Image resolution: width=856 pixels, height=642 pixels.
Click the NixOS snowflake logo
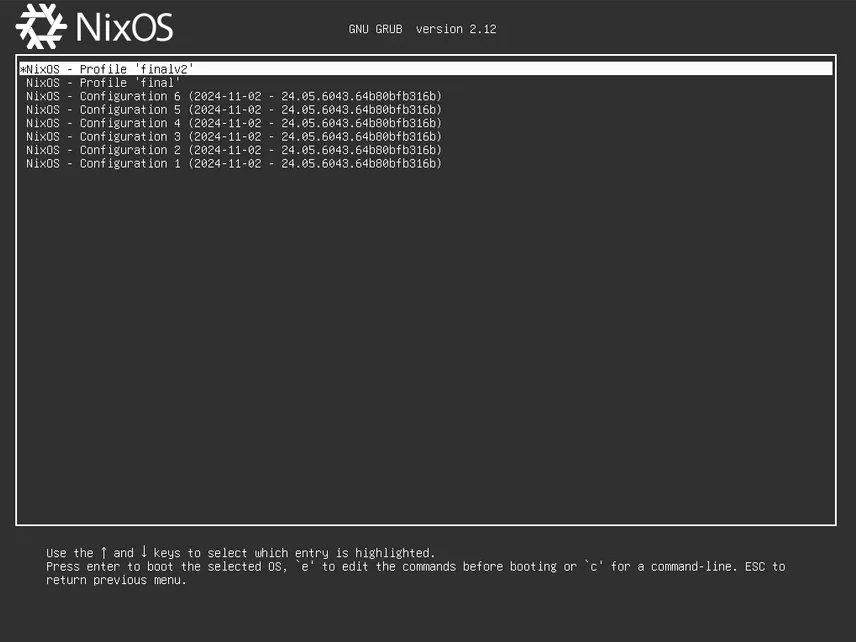40,26
